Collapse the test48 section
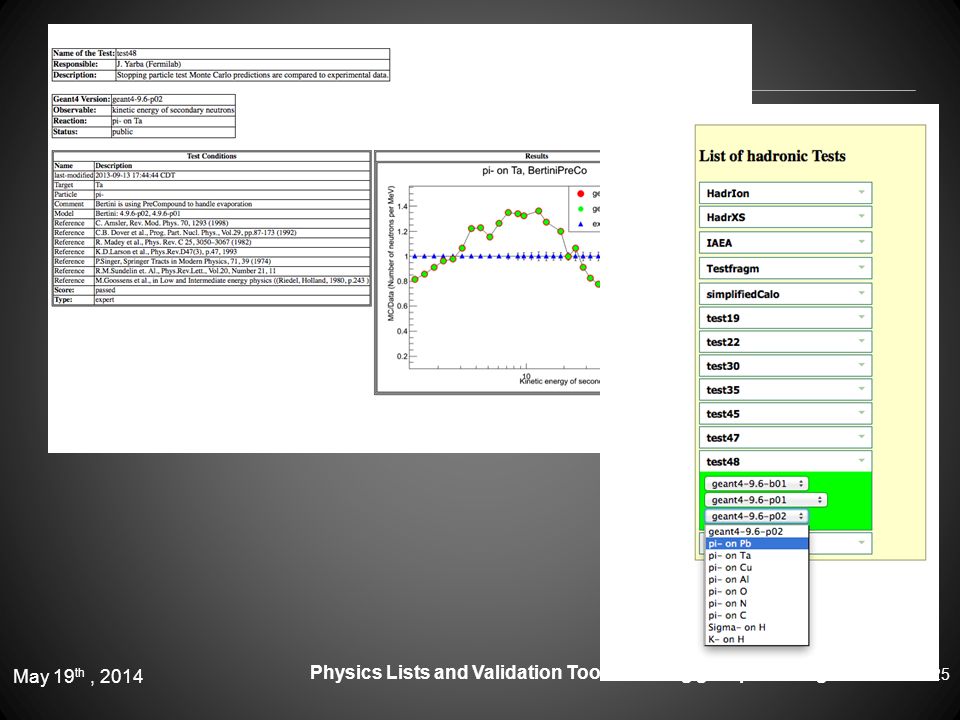 785,462
